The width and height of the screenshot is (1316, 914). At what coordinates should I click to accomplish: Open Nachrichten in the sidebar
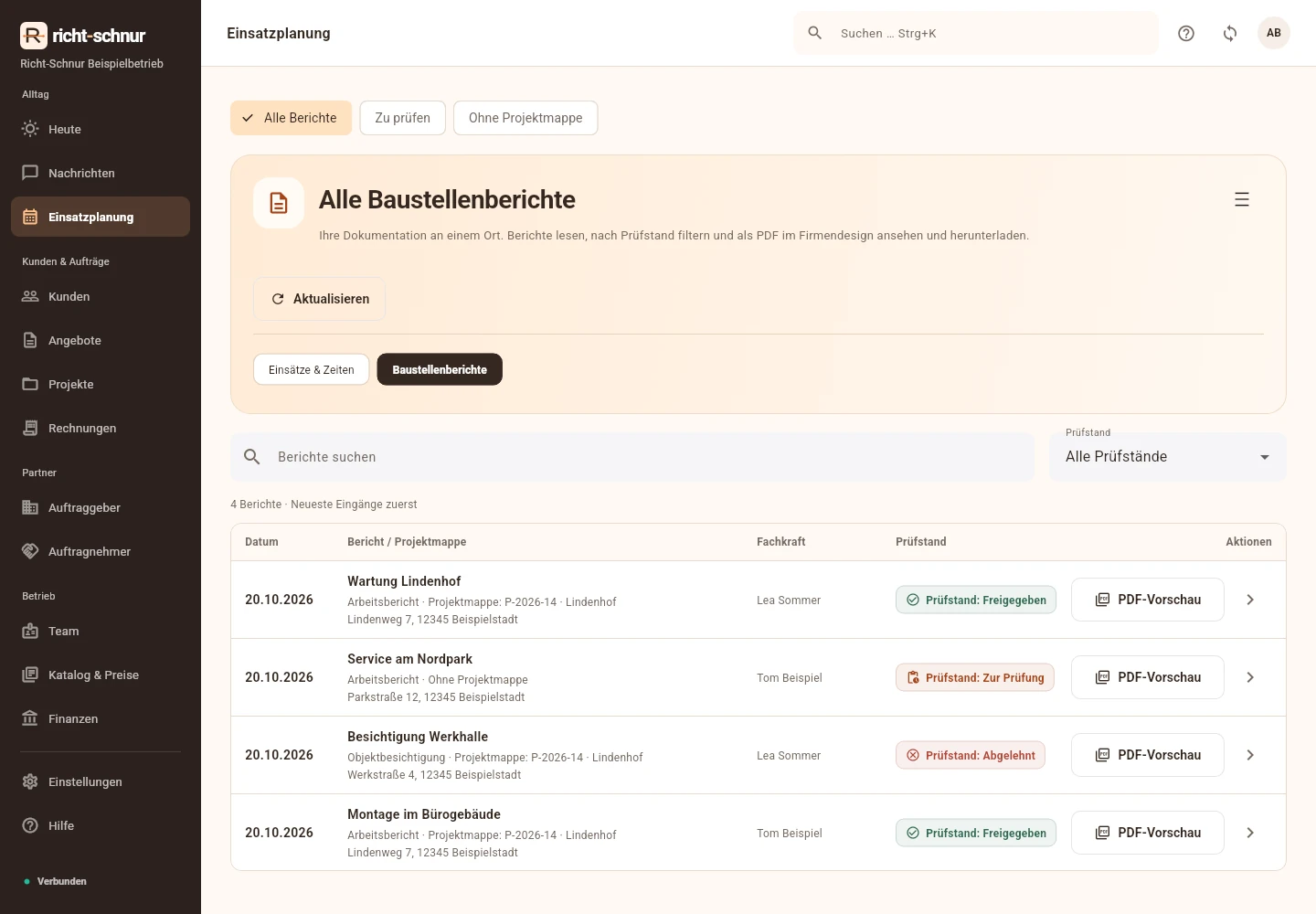coord(101,173)
